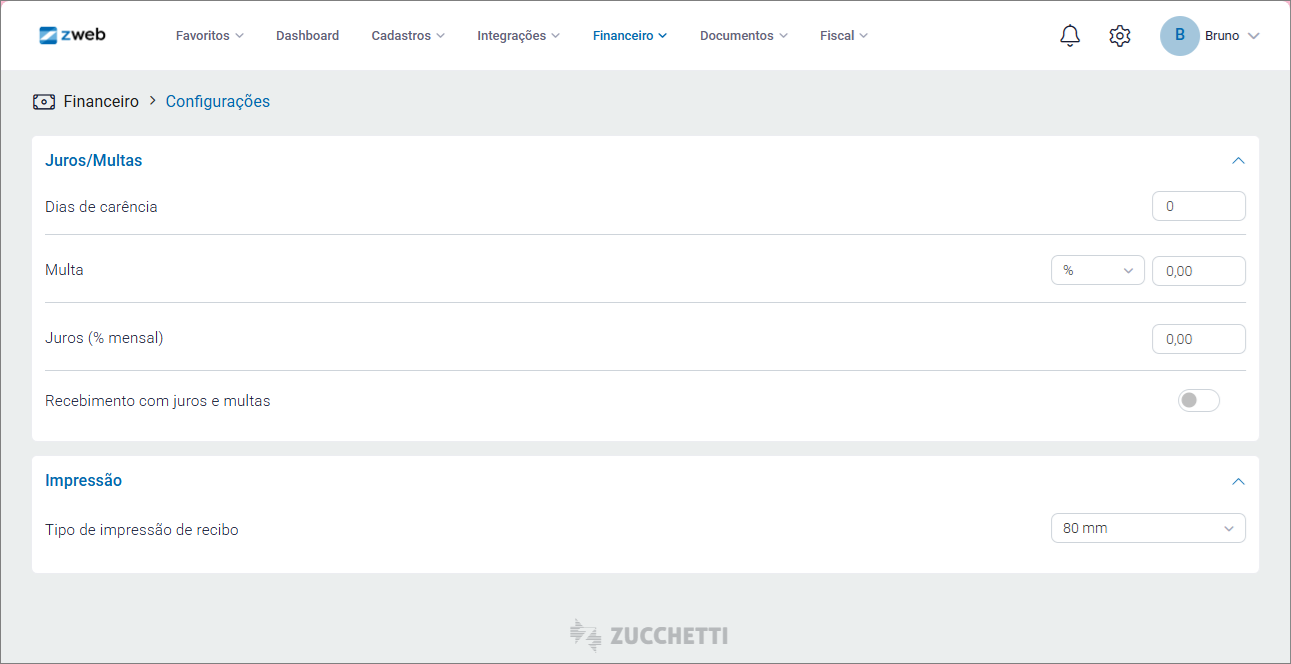Go to the Dashboard page
Image resolution: width=1291 pixels, height=664 pixels.
pos(307,36)
